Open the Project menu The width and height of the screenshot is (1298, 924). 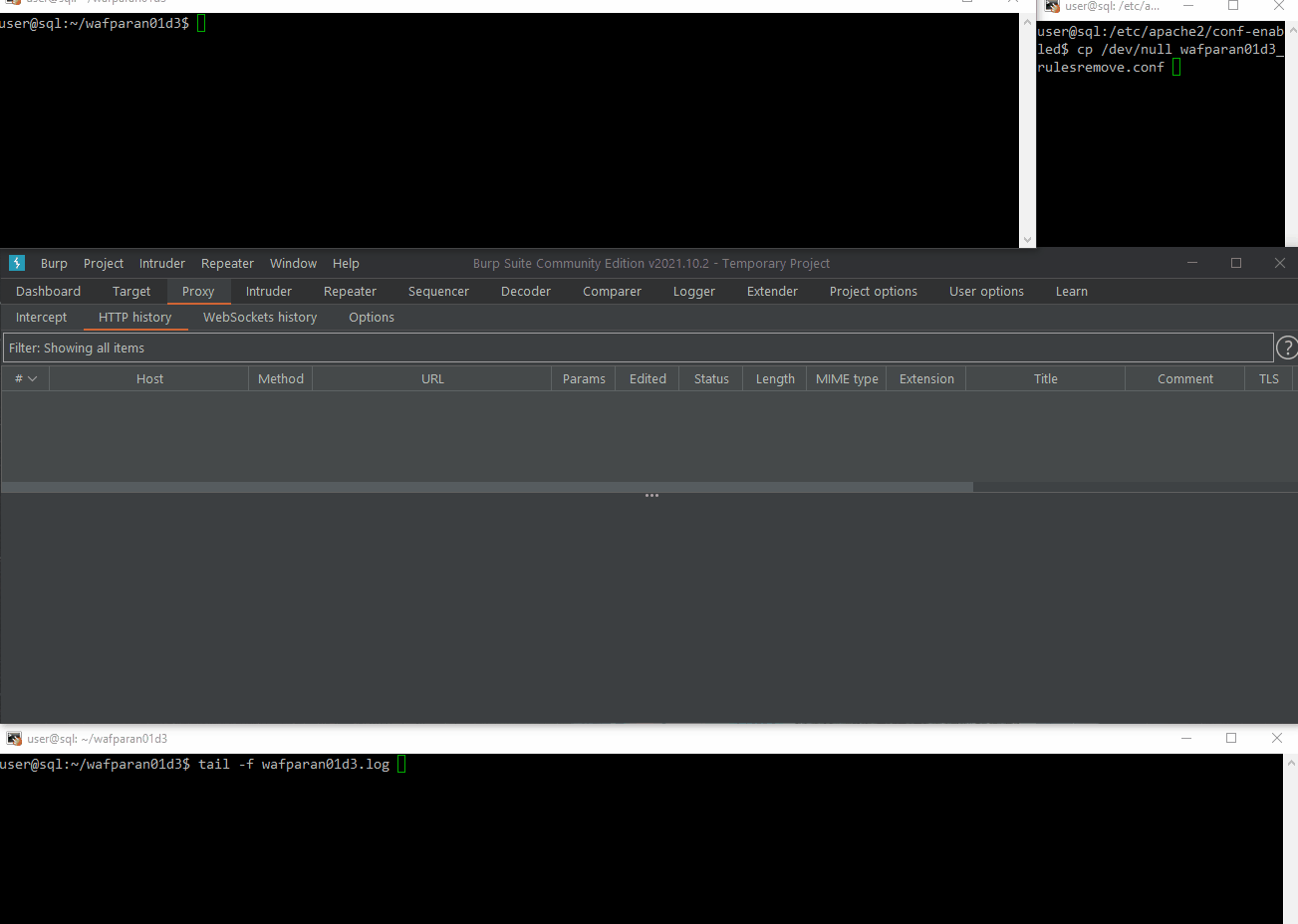(104, 264)
